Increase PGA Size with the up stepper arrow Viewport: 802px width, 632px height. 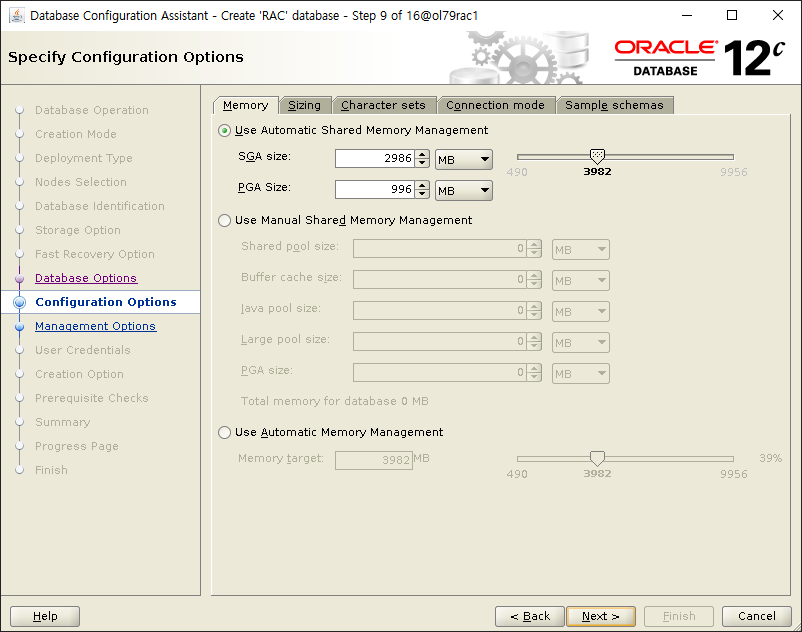(422, 185)
